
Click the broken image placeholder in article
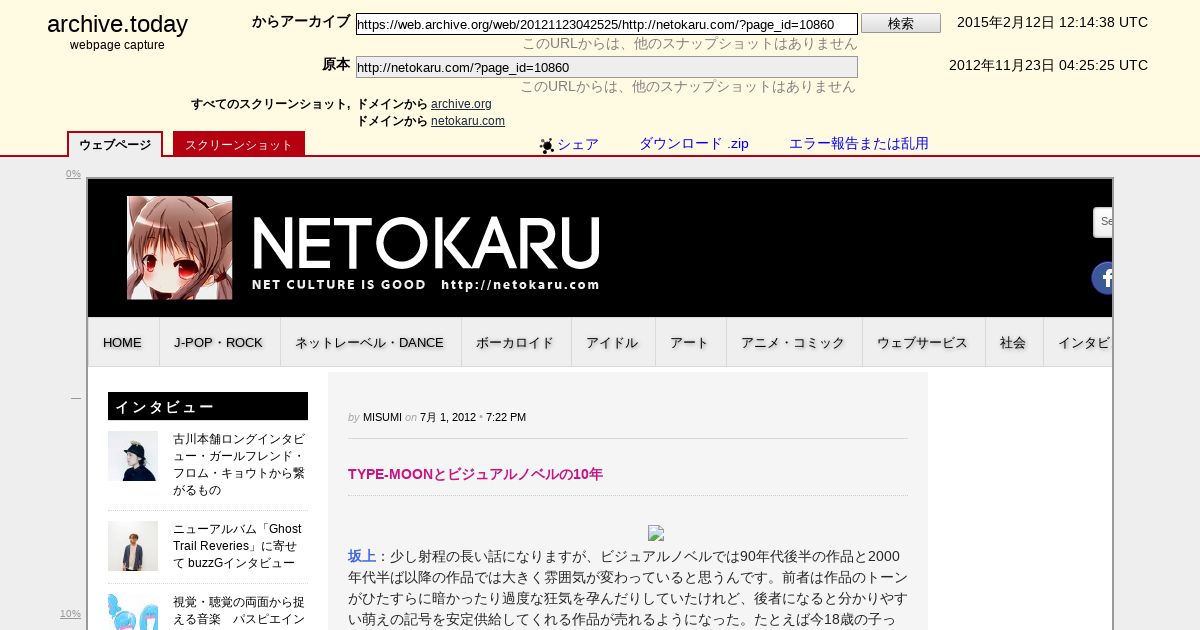pos(656,533)
